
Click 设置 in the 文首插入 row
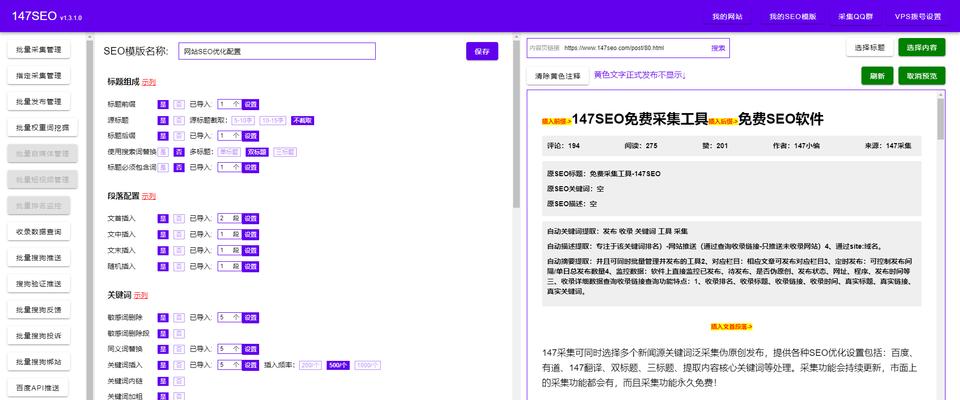click(x=250, y=218)
